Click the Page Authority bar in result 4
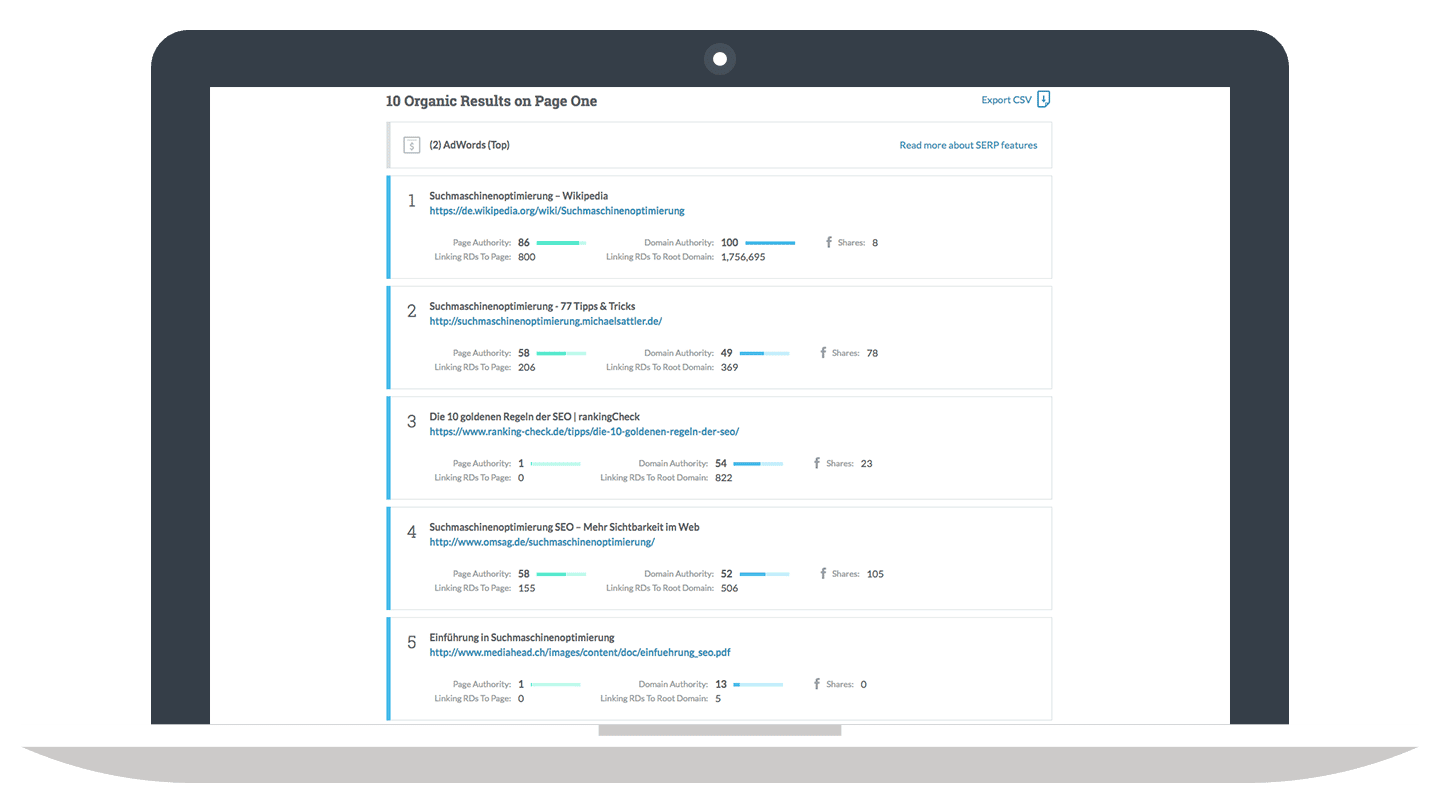1440x812 pixels. (561, 574)
